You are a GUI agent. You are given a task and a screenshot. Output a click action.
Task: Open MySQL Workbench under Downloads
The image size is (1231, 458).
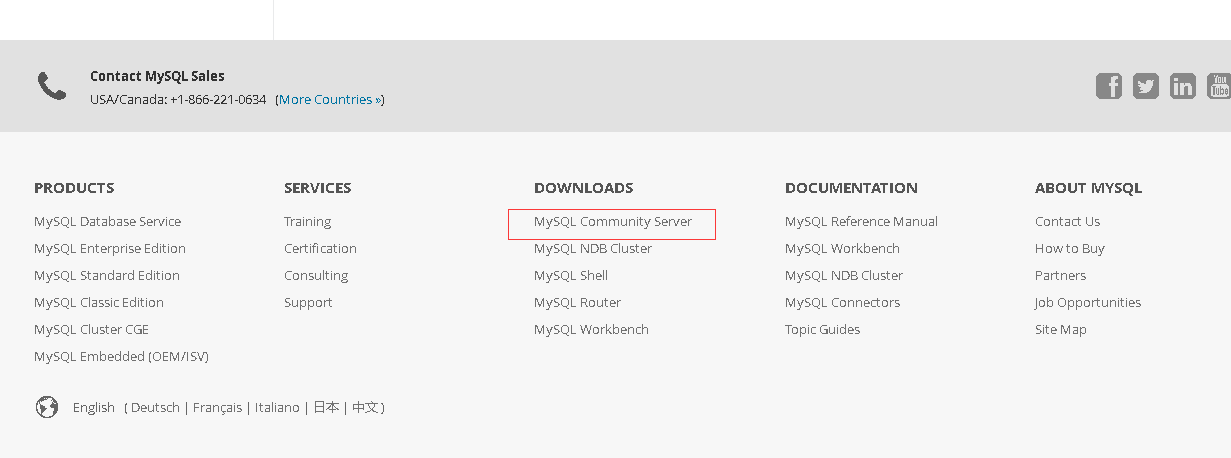(591, 330)
